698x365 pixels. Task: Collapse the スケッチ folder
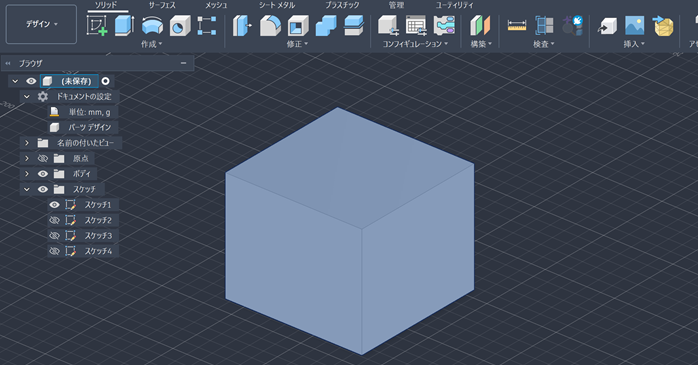pos(27,189)
